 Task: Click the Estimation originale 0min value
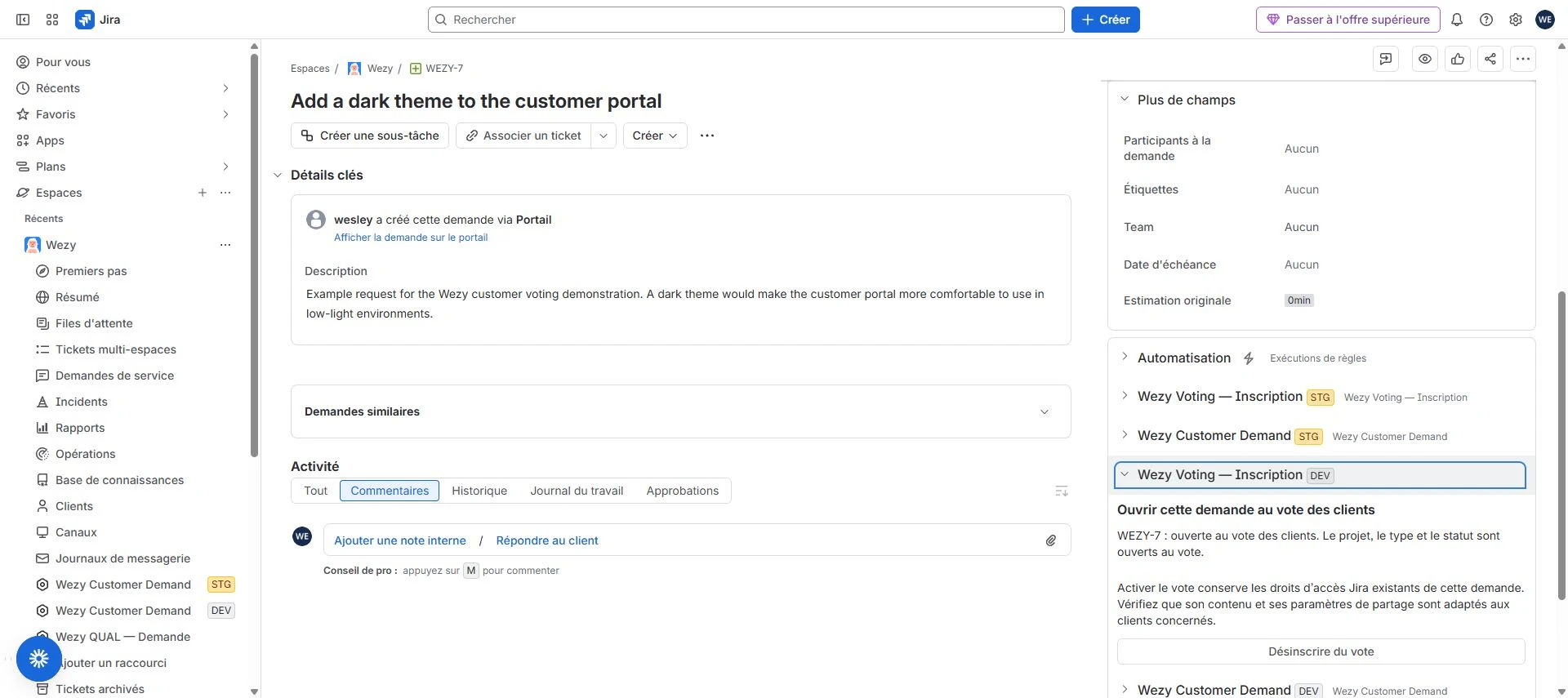tap(1298, 300)
